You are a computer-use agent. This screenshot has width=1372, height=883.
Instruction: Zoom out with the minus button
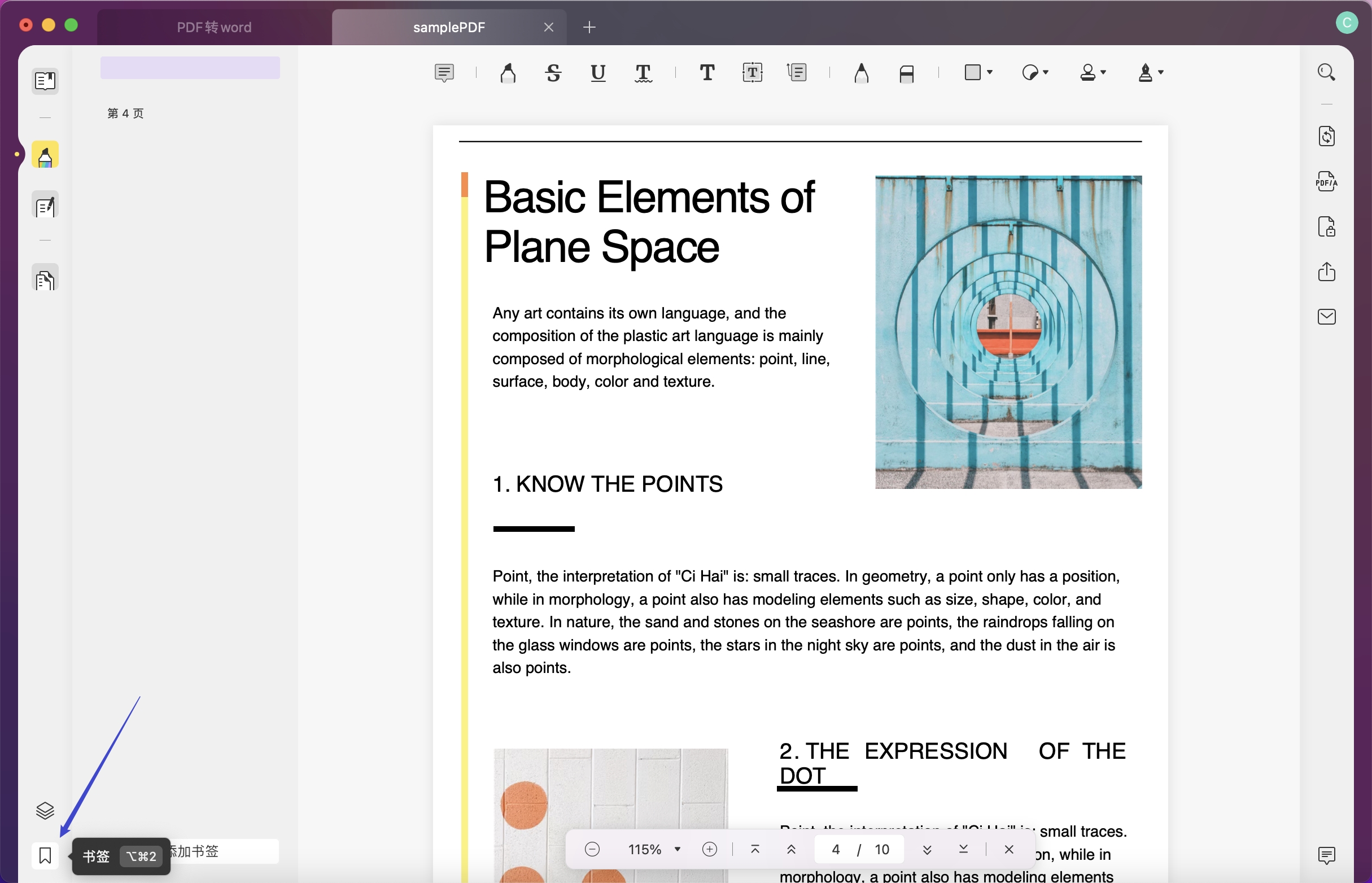click(592, 849)
